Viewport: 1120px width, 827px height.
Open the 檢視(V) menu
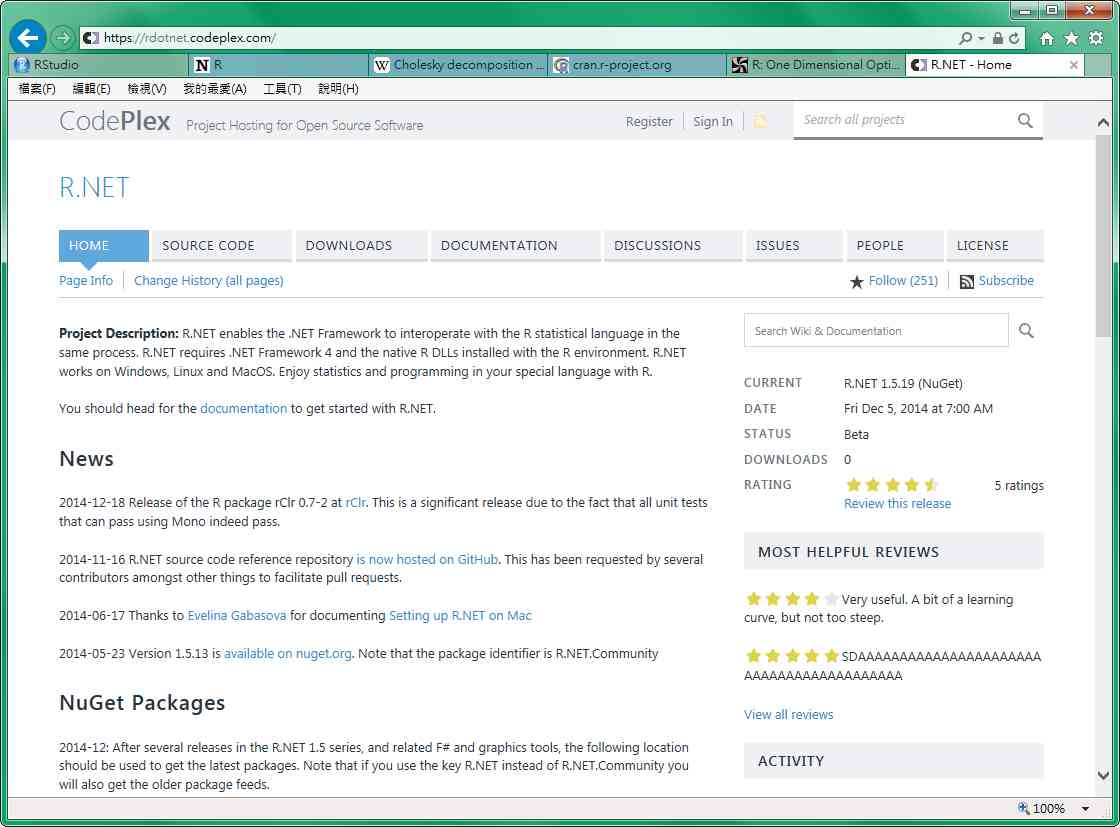pyautogui.click(x=146, y=89)
